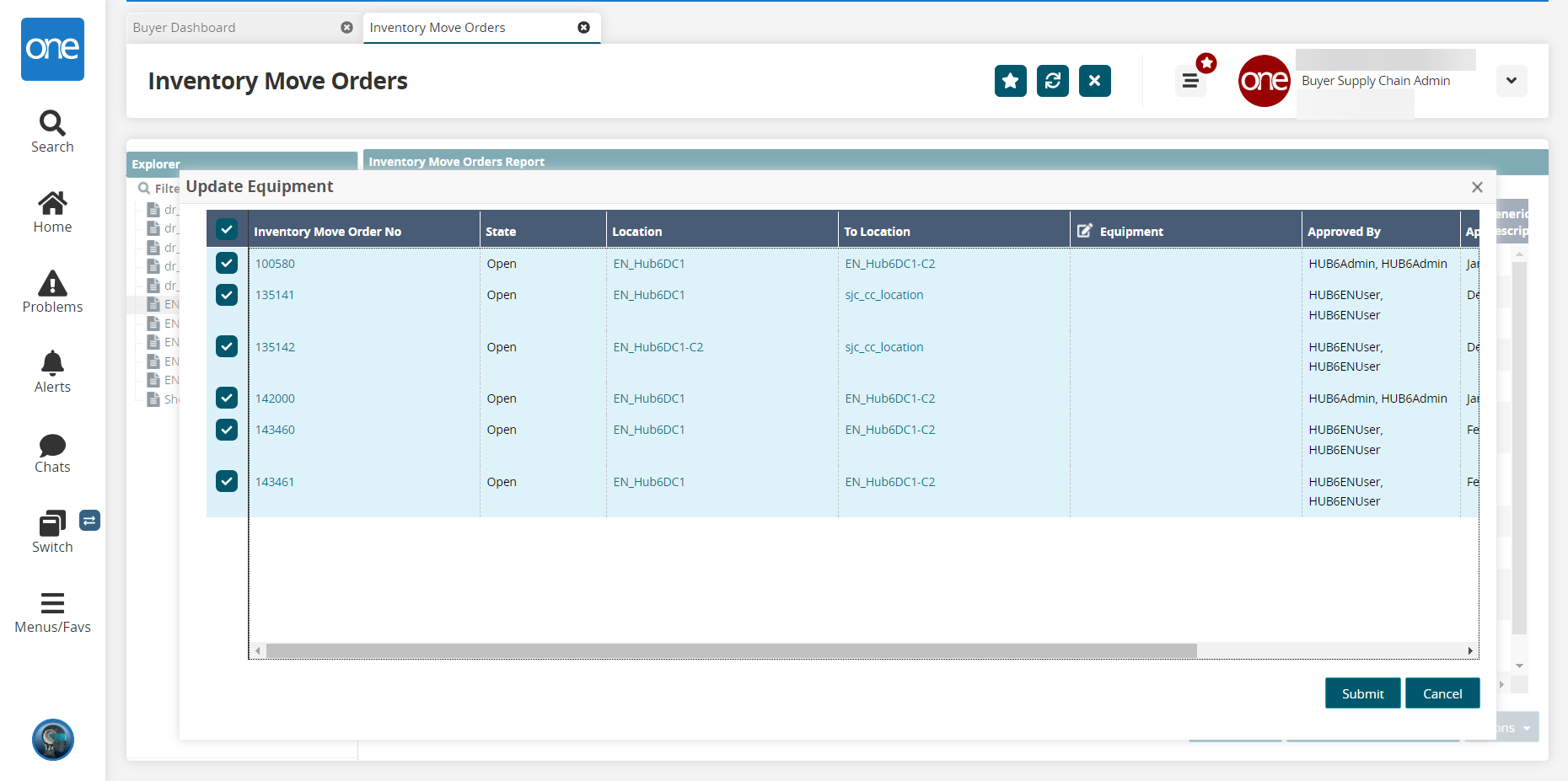Expand the user profile dropdown arrow
Viewport: 1568px width, 781px height.
(x=1511, y=81)
